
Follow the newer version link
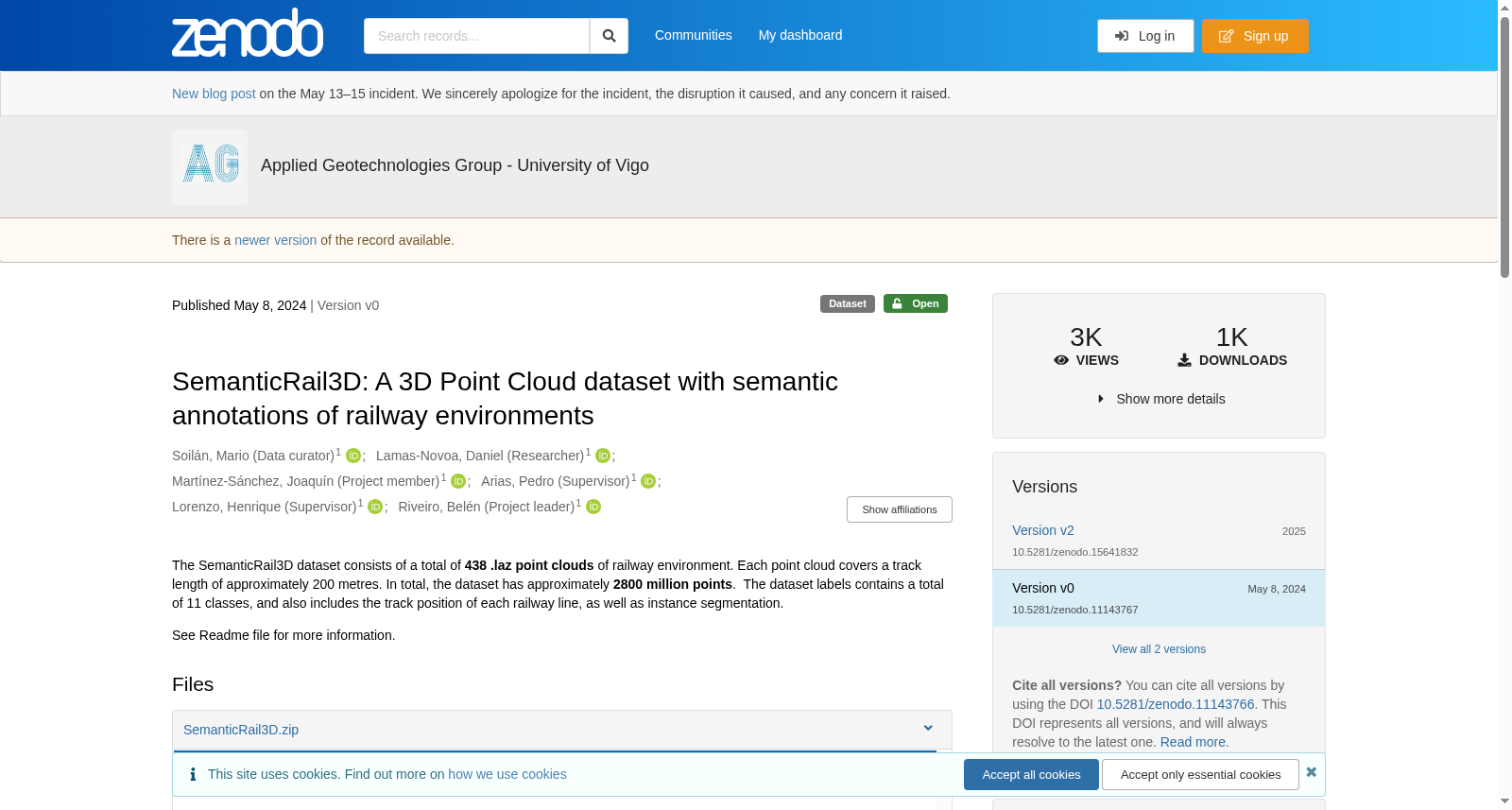pos(275,240)
